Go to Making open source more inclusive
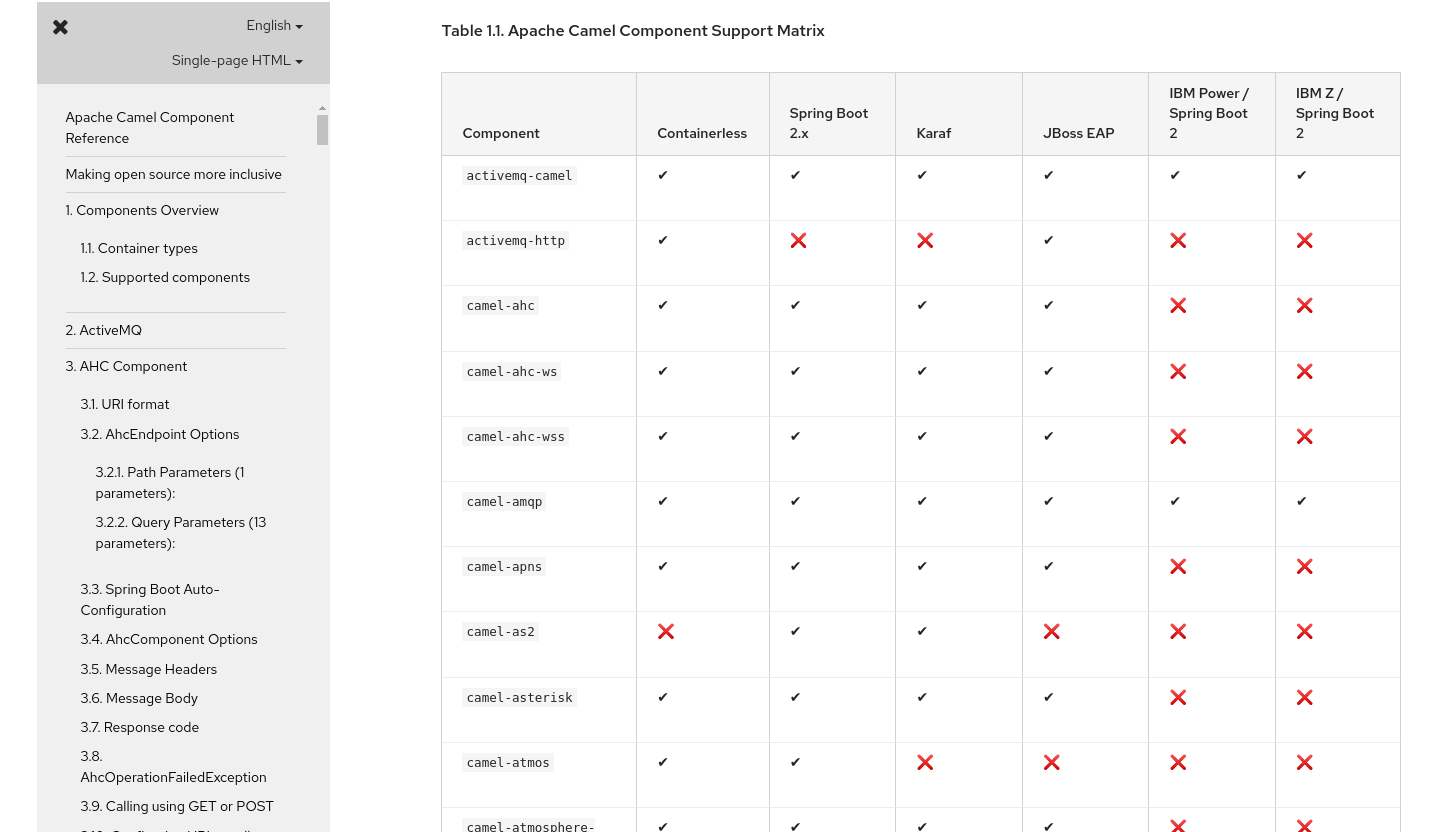Screen dimensions: 1447x832 click(174, 174)
